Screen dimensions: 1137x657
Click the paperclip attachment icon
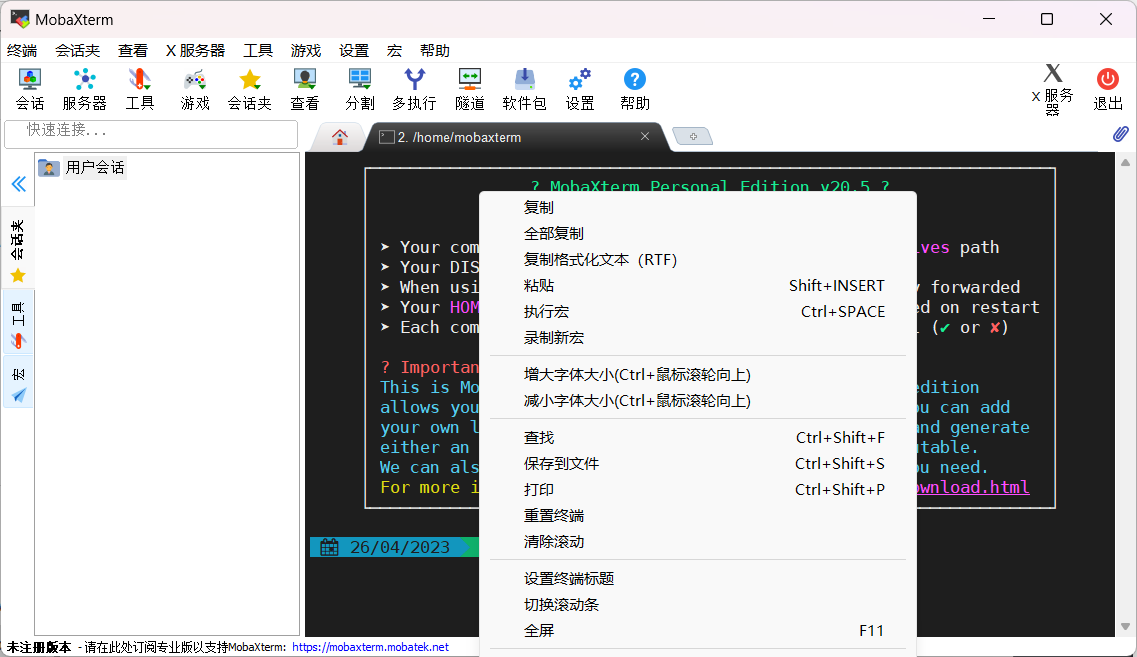coord(1120,134)
